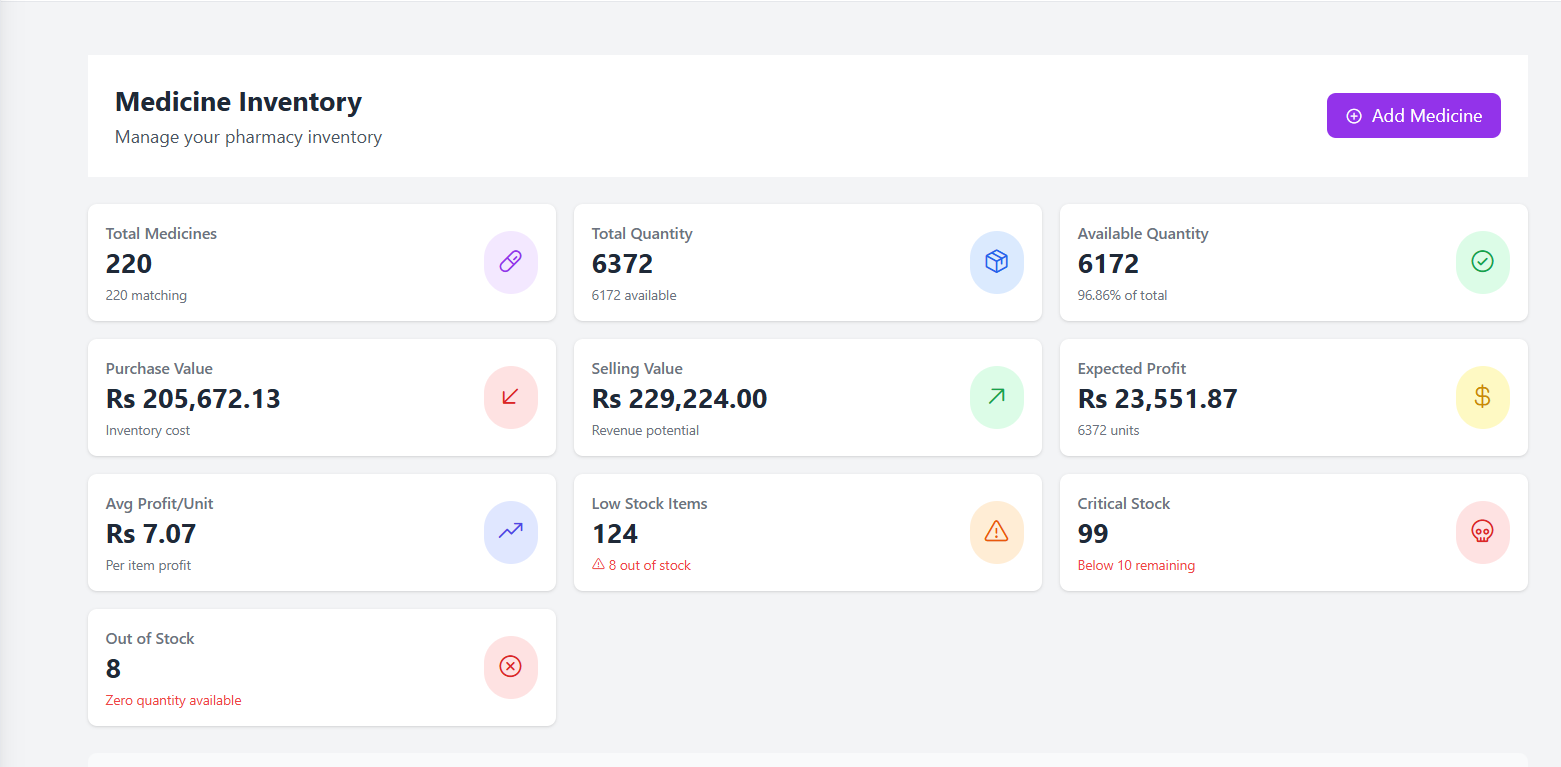
Task: Click the red down-left arrow Purchase Value icon
Action: 510,397
